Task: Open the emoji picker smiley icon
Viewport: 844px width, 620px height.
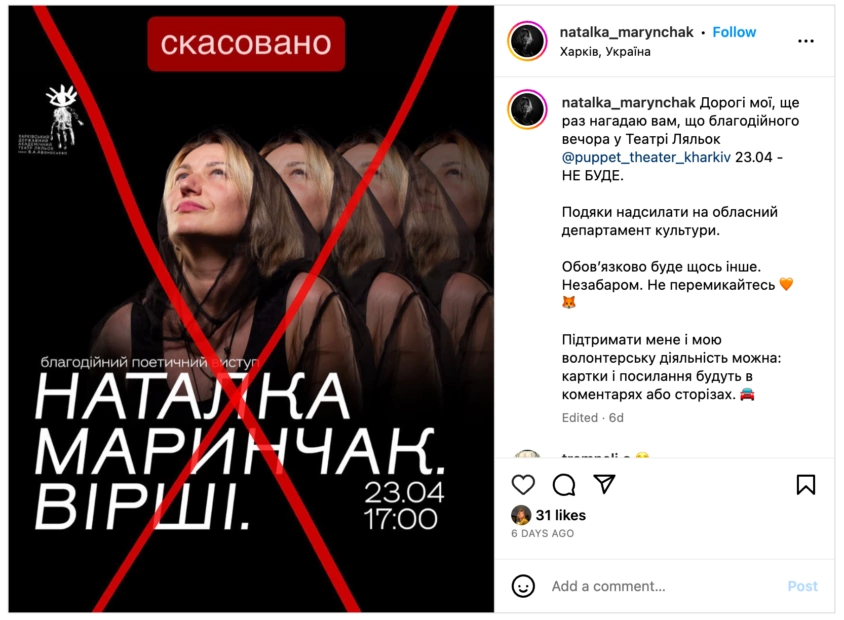Action: (523, 586)
